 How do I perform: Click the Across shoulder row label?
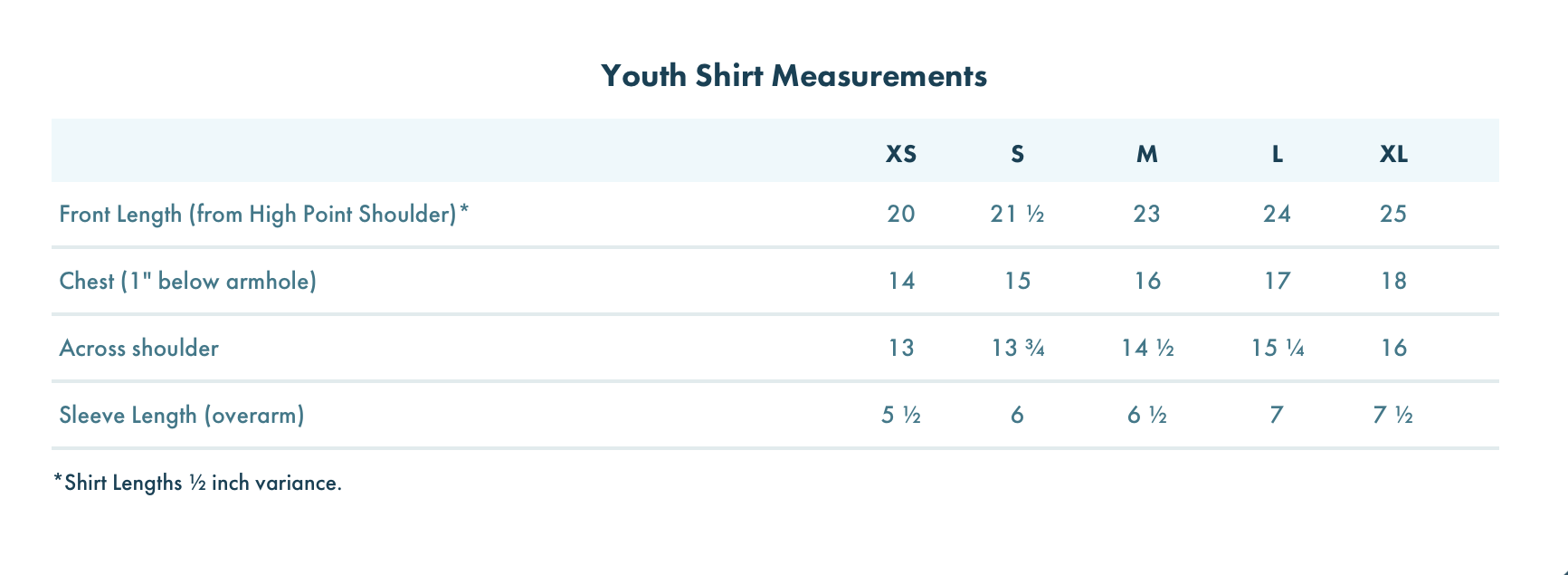tap(138, 348)
